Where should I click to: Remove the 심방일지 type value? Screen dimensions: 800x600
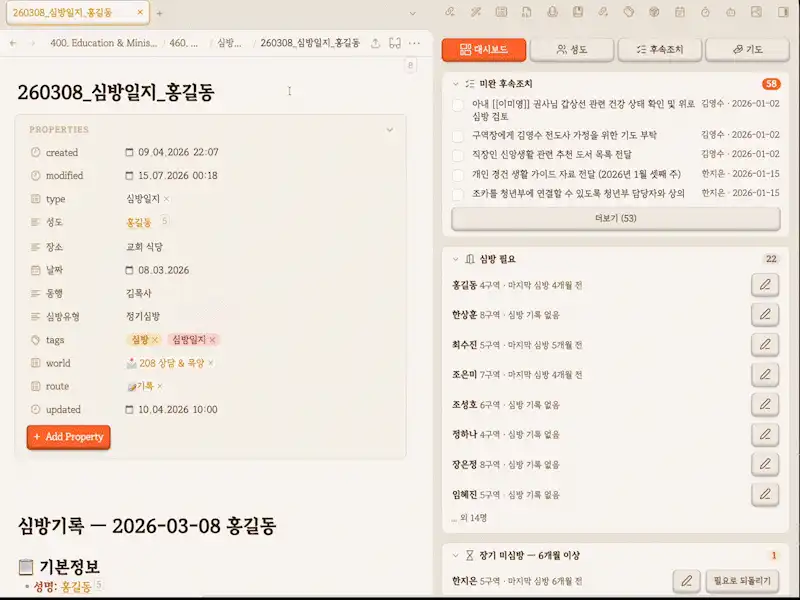(166, 198)
